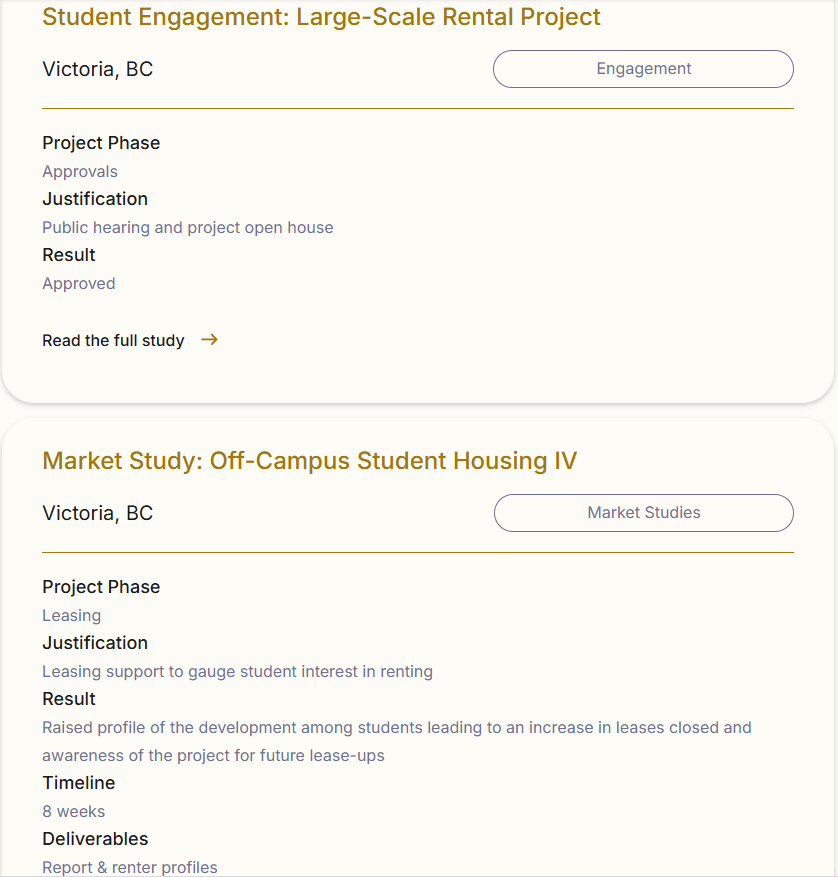This screenshot has height=877, width=838.
Task: Click the Deliverables heading
Action: [95, 839]
